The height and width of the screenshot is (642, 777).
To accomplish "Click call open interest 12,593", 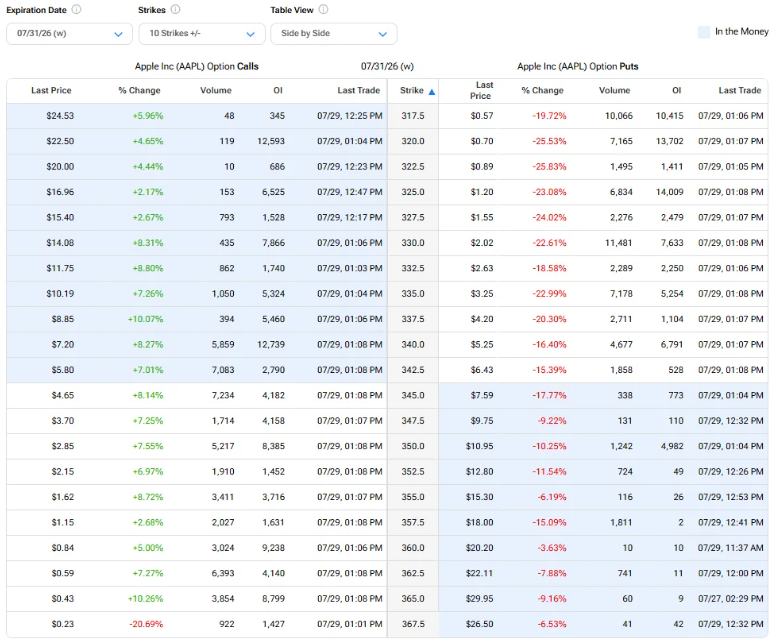I will [x=271, y=141].
